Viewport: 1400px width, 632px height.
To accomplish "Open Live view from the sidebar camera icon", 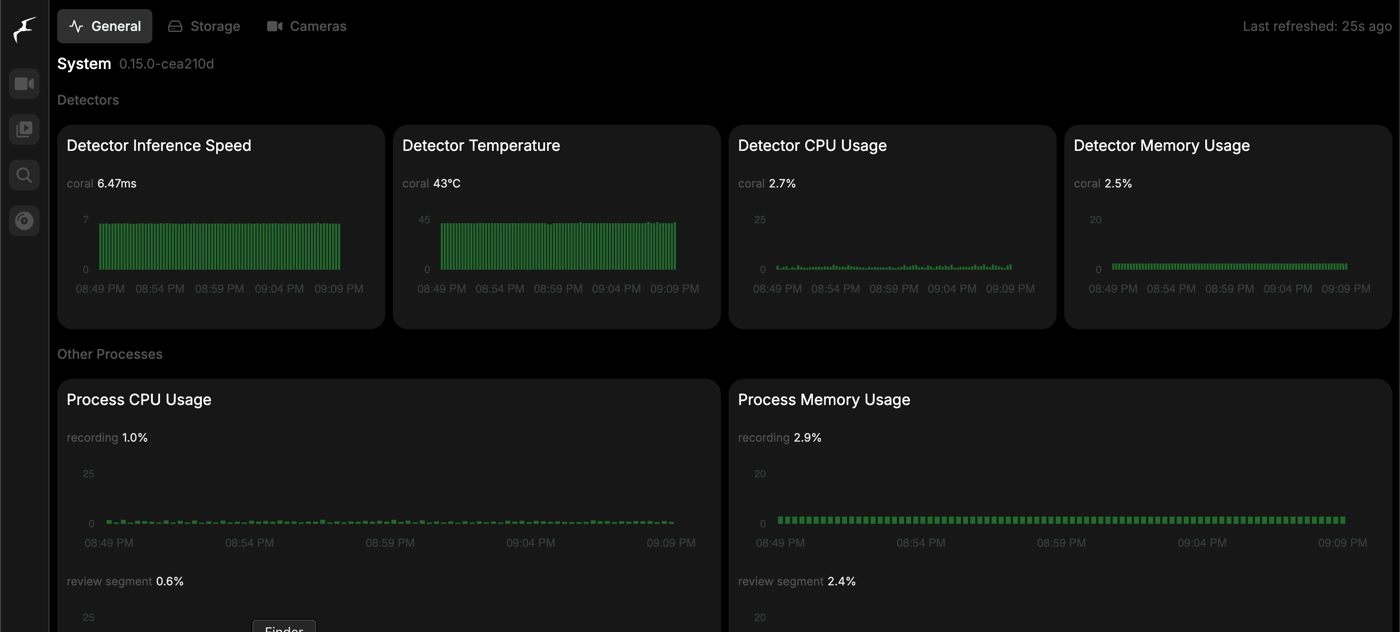I will pyautogui.click(x=24, y=83).
